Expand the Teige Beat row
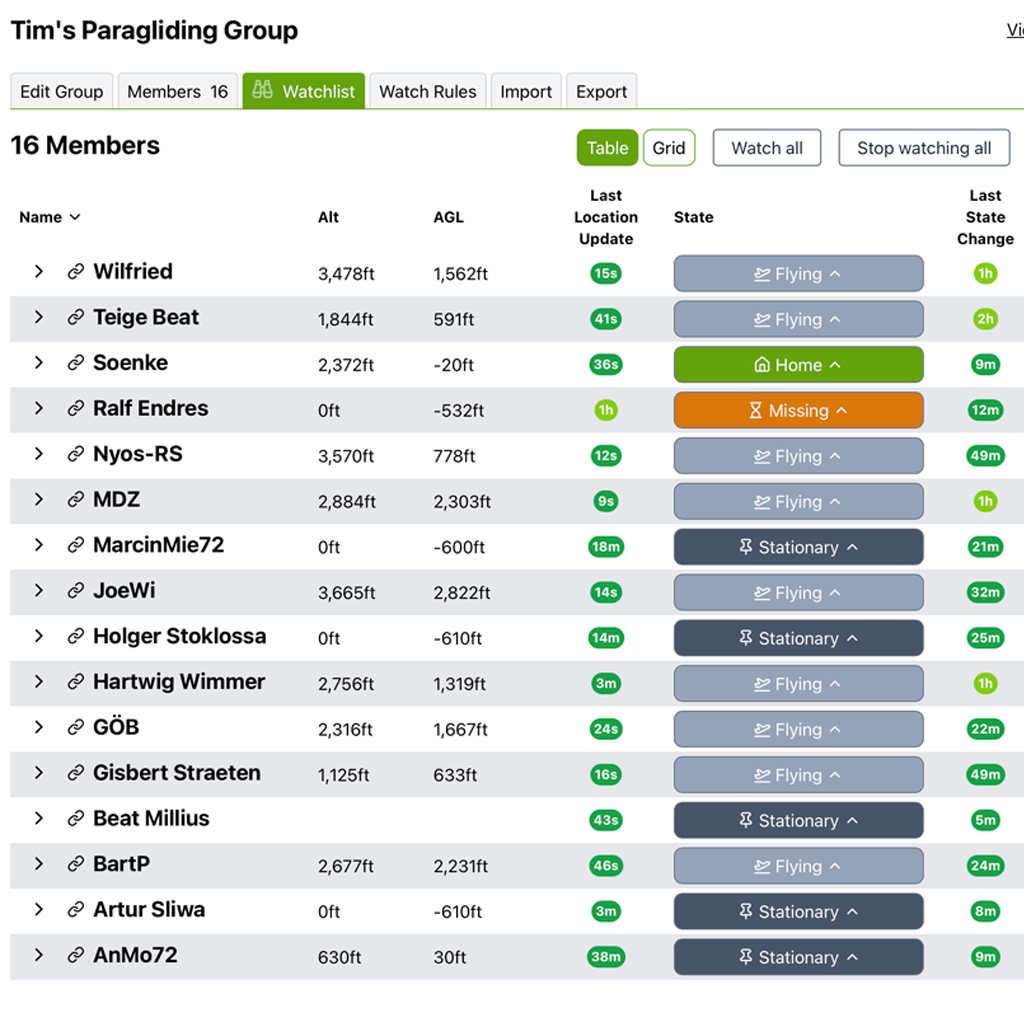The width and height of the screenshot is (1024, 1024). pos(39,317)
